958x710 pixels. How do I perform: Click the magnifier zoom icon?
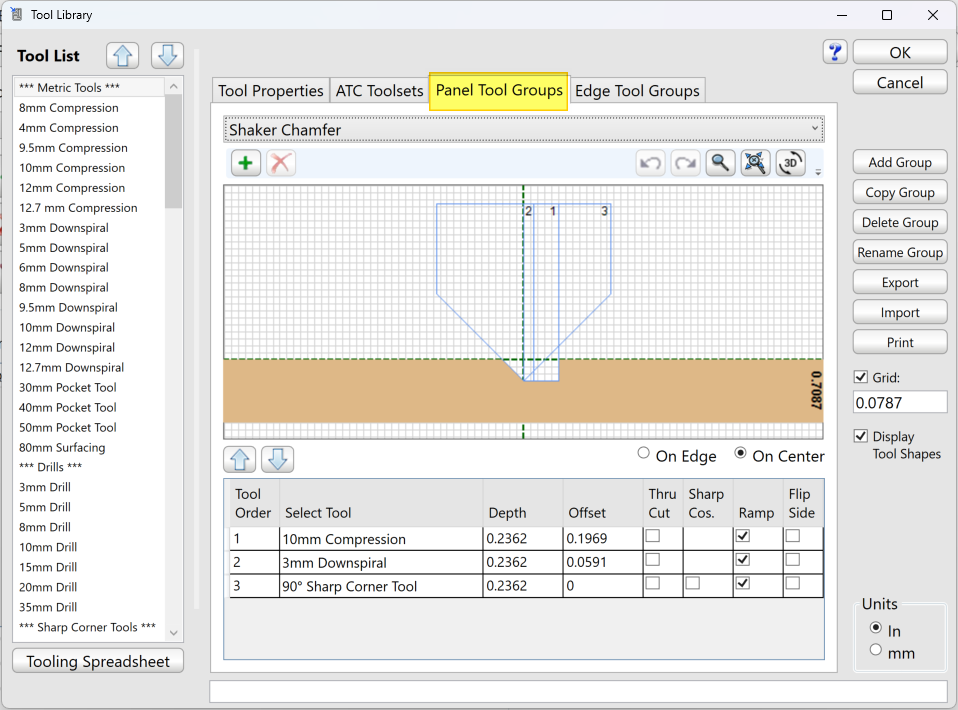point(720,163)
